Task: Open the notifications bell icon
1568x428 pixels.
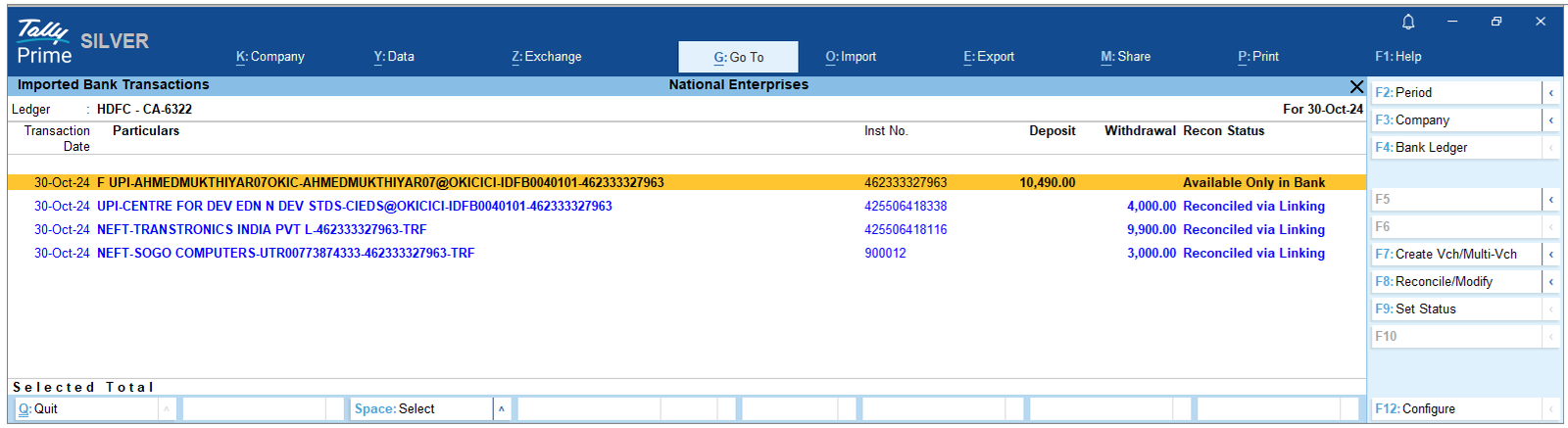Action: click(x=1408, y=22)
